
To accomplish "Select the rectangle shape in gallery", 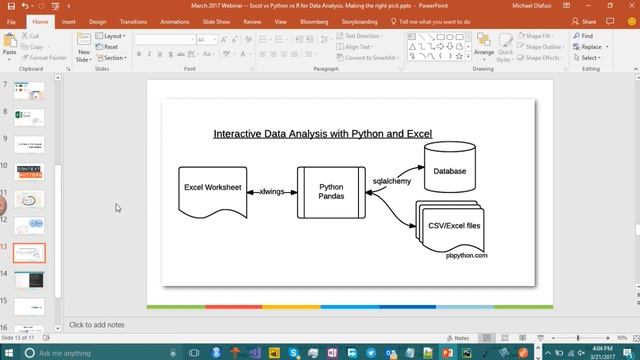I will [440, 37].
